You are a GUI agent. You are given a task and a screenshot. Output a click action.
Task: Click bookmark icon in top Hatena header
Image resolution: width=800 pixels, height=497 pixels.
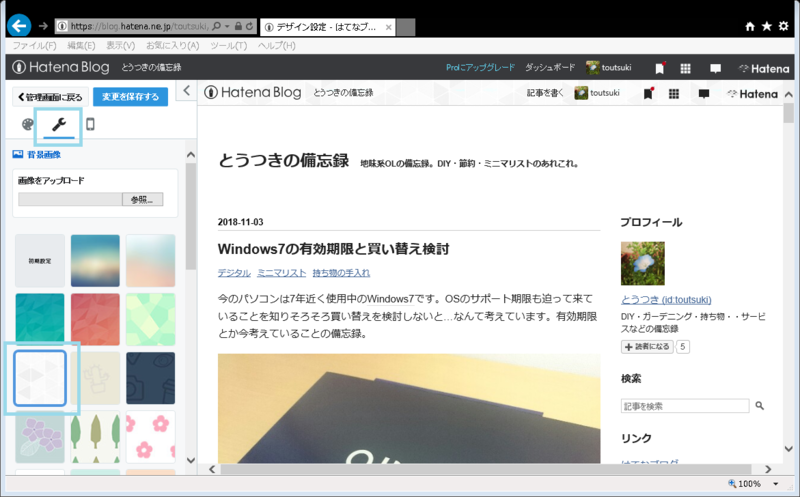click(x=659, y=68)
